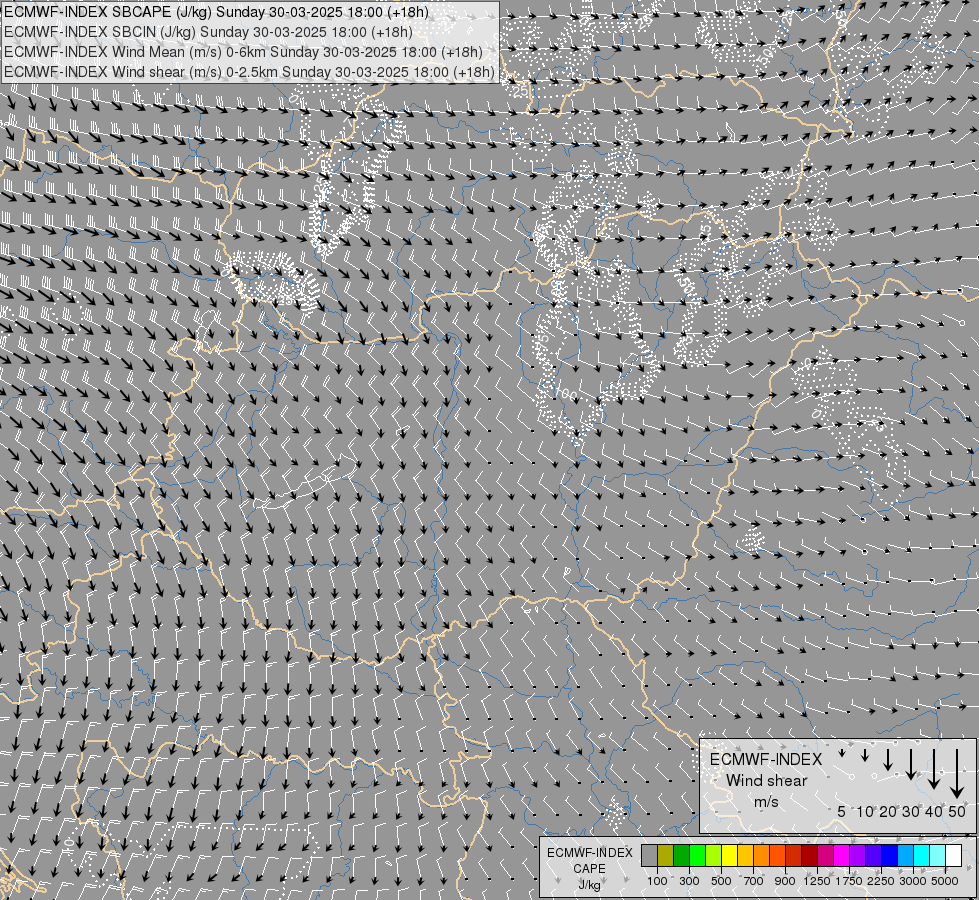Pick the amber CAPE swatch
The height and width of the screenshot is (900, 979).
click(745, 856)
